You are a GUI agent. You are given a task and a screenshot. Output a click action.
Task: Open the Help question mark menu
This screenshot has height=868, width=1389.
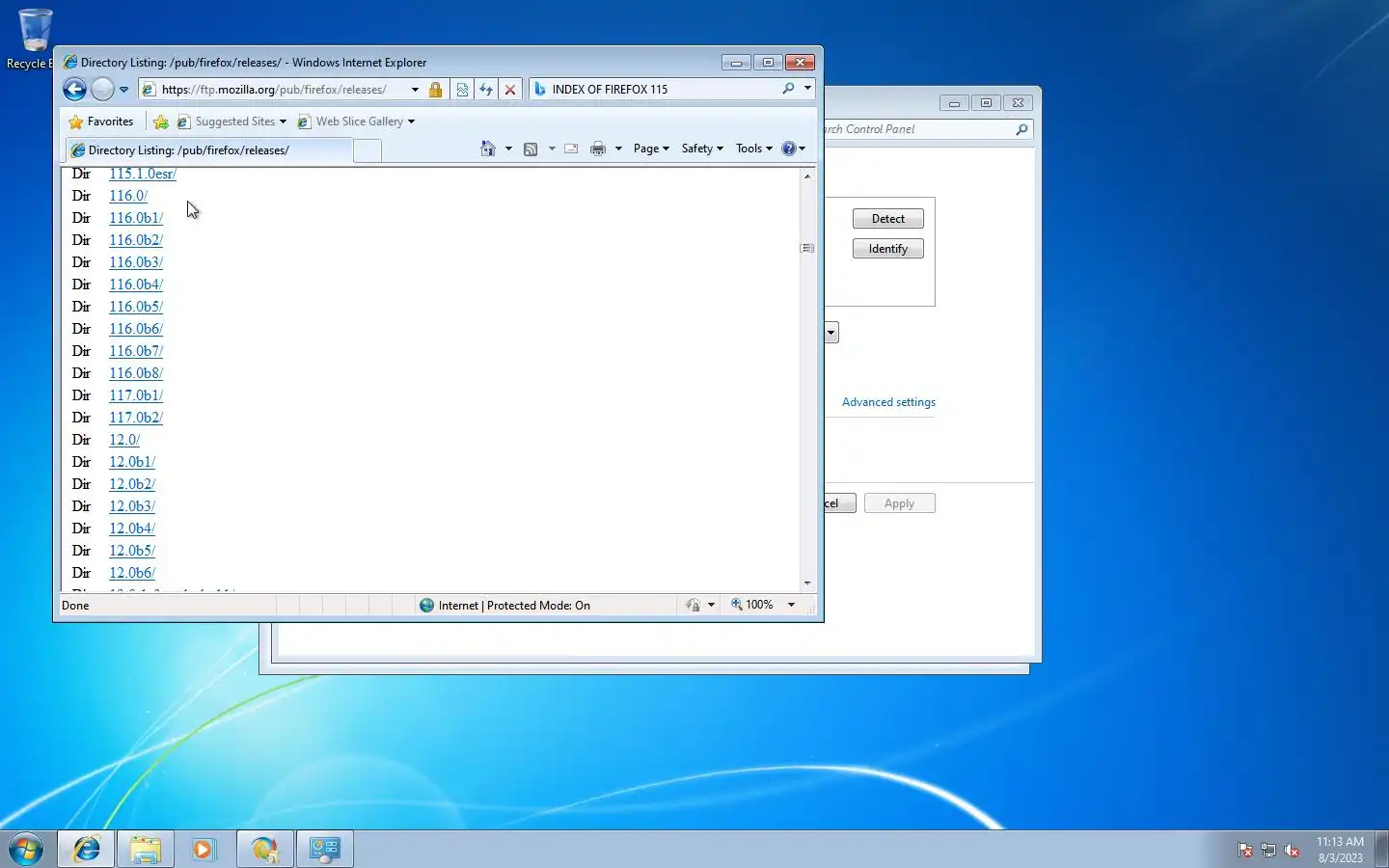[793, 149]
